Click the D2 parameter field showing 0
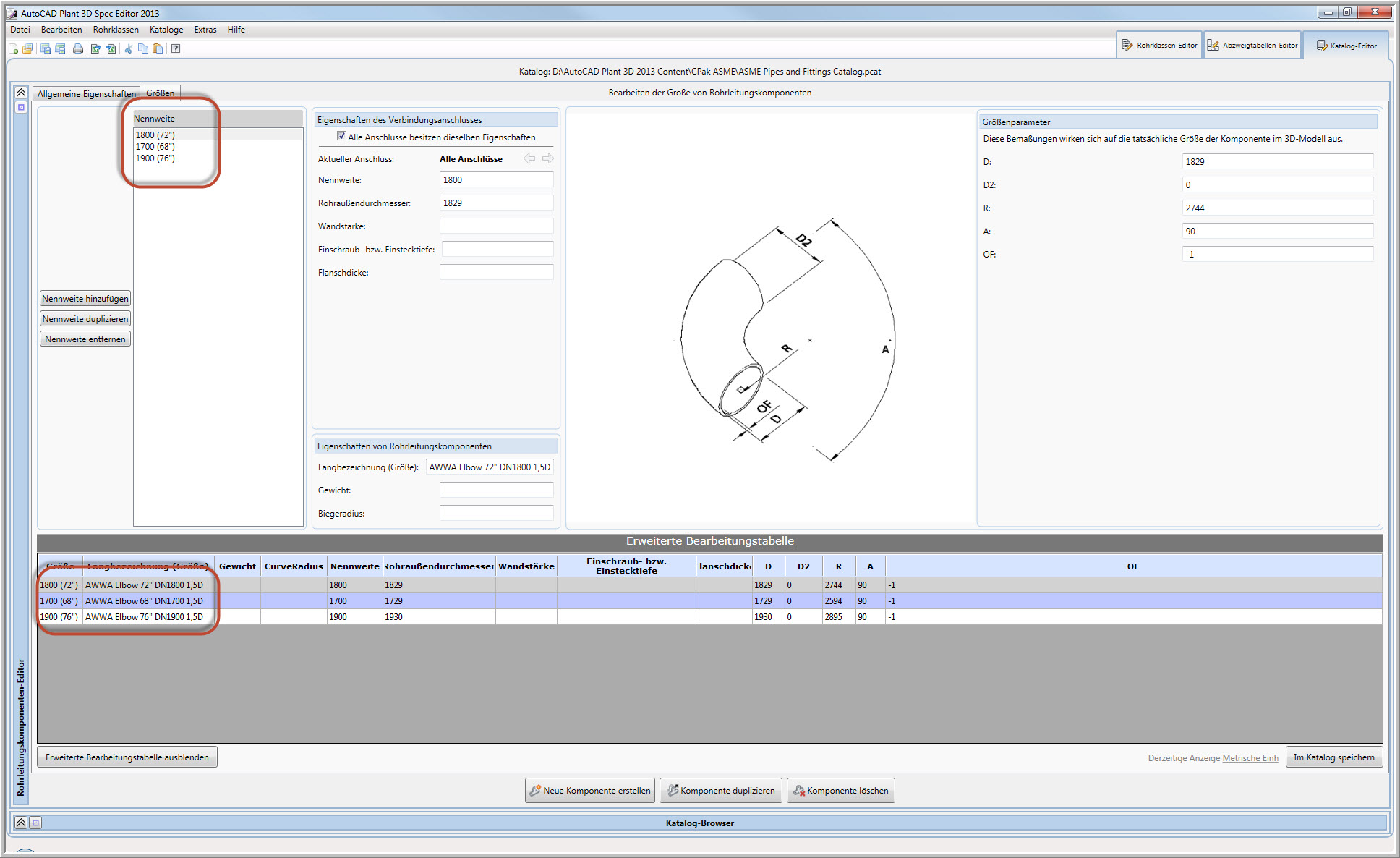This screenshot has width=1400, height=858. click(1278, 185)
